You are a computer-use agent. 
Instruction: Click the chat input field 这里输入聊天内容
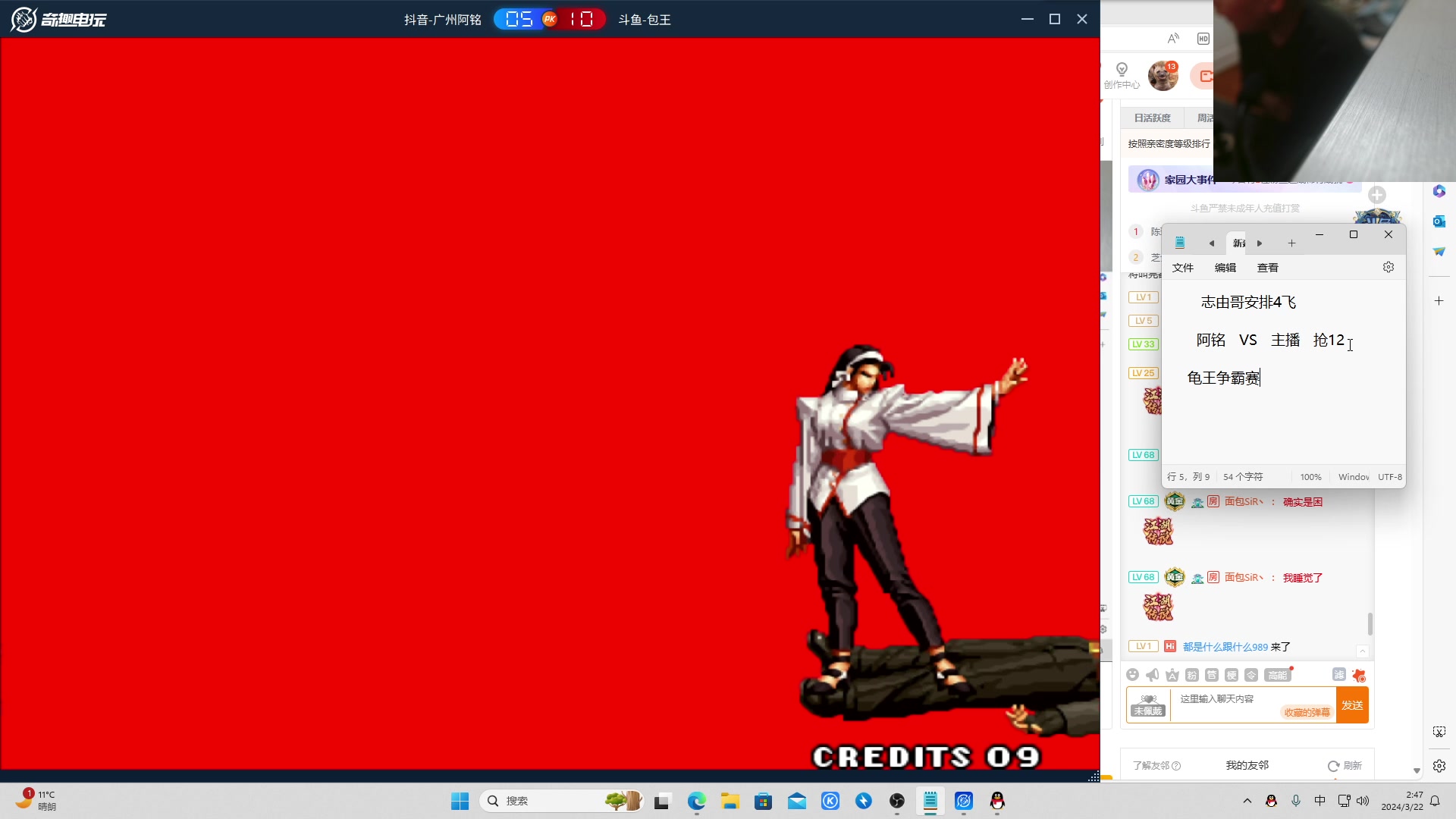point(1254,704)
